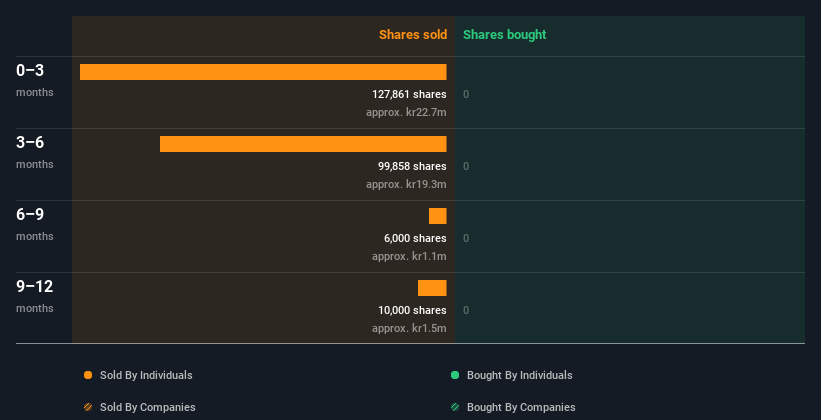Viewport: 821px width, 420px height.
Task: Click the 6–9 months row label
Action: pos(35,224)
